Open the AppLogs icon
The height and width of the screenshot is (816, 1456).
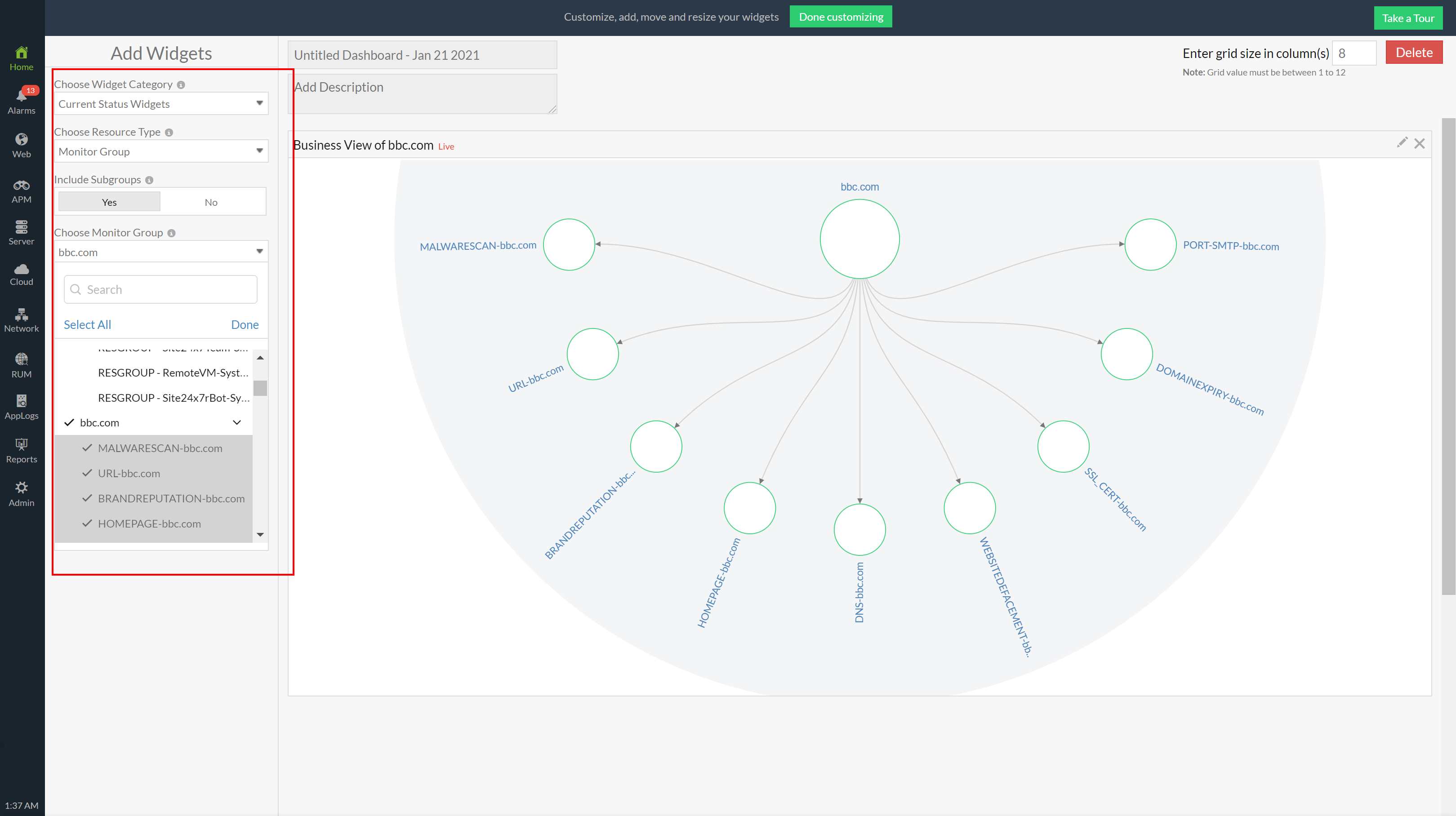(22, 401)
